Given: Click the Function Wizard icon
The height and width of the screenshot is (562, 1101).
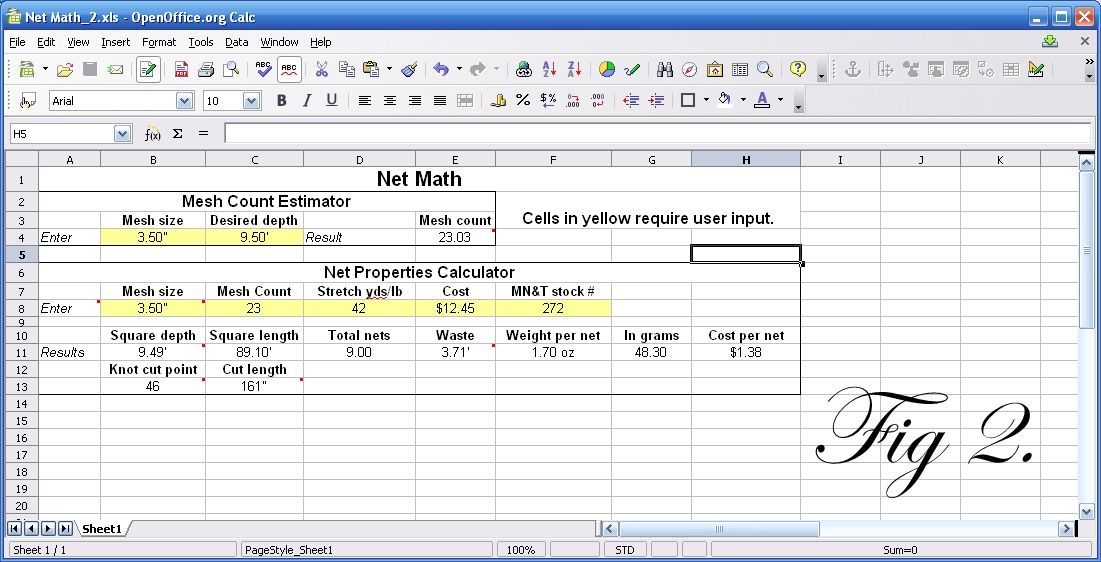Looking at the screenshot, I should [152, 133].
